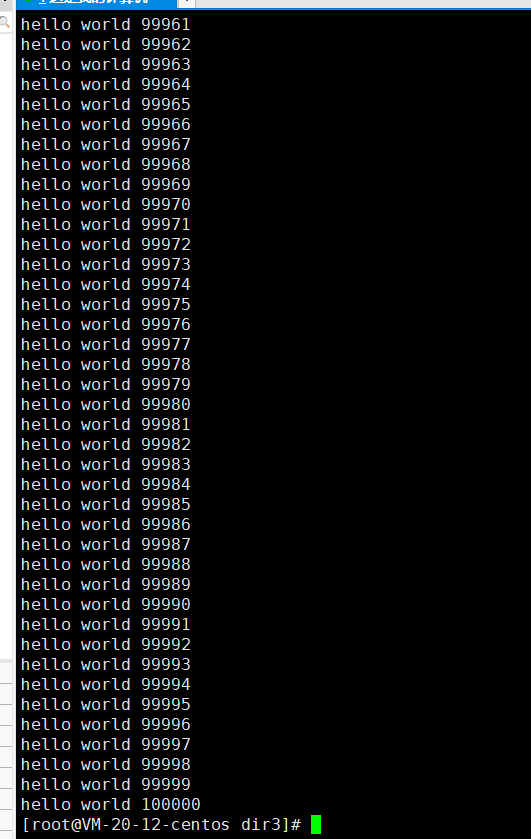Click the line 'hello world 99972'
The image size is (531, 839).
105,245
